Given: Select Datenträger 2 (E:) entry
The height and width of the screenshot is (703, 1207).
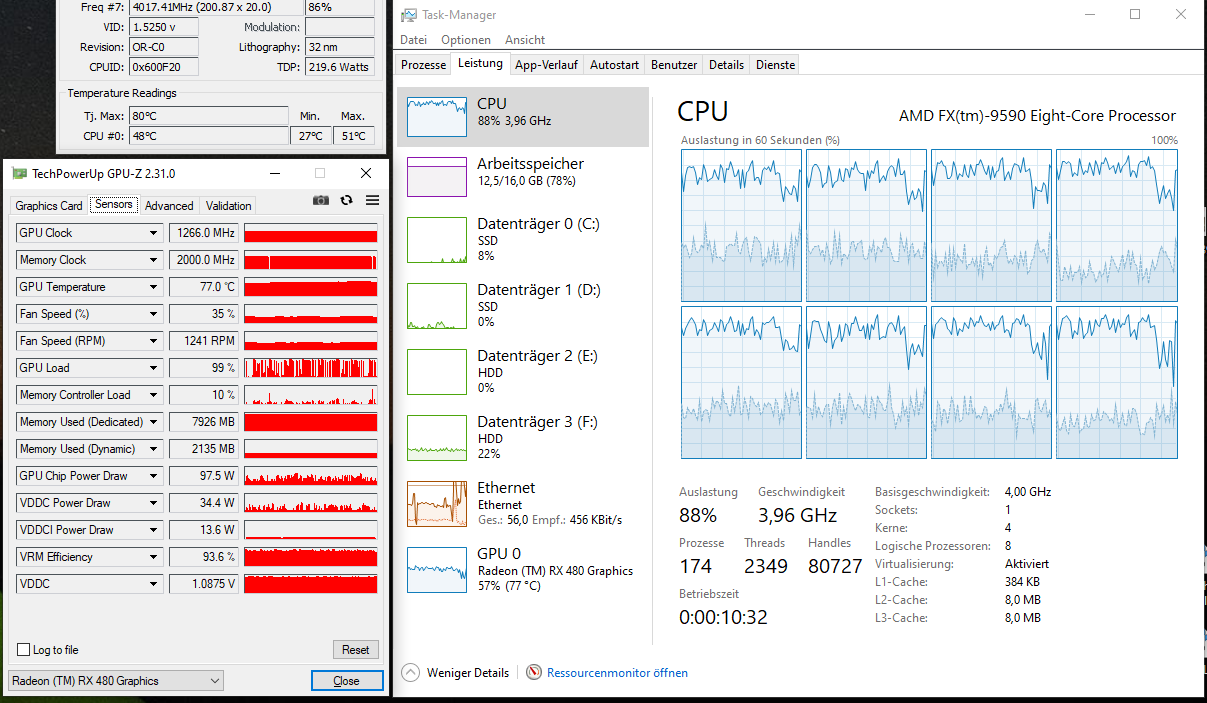Looking at the screenshot, I should point(523,373).
